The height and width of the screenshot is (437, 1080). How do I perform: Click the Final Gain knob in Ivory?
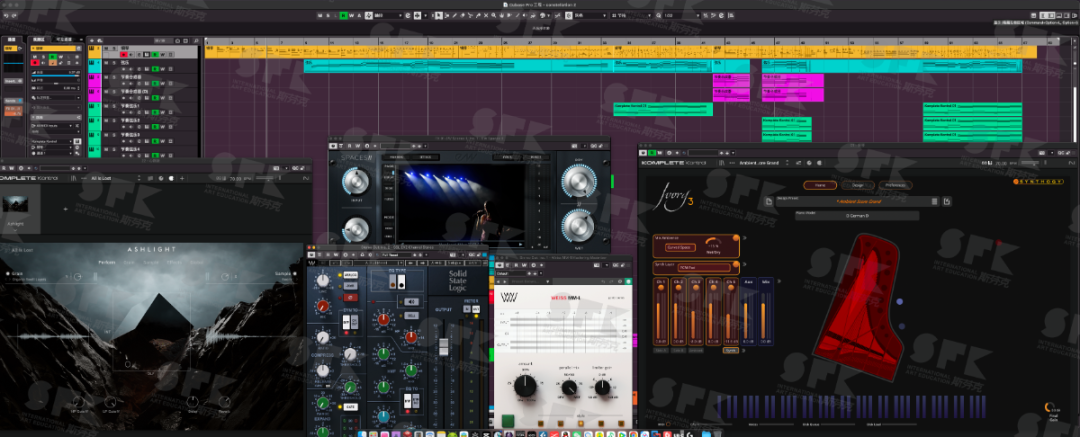(1050, 407)
